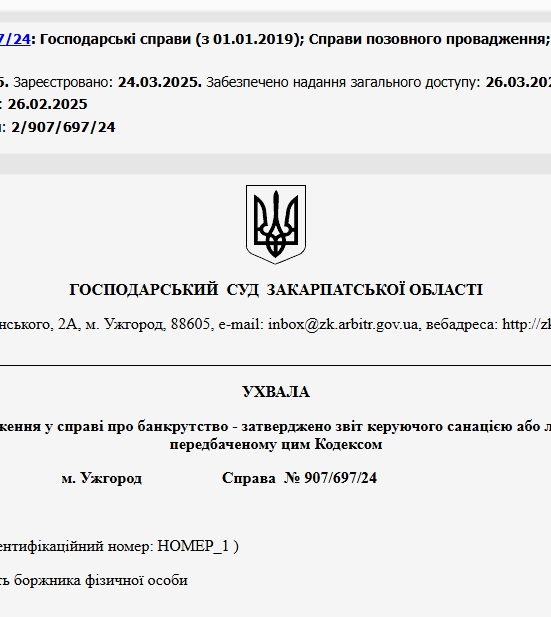Click the text 'вебадреса:' in the court header

(462, 324)
